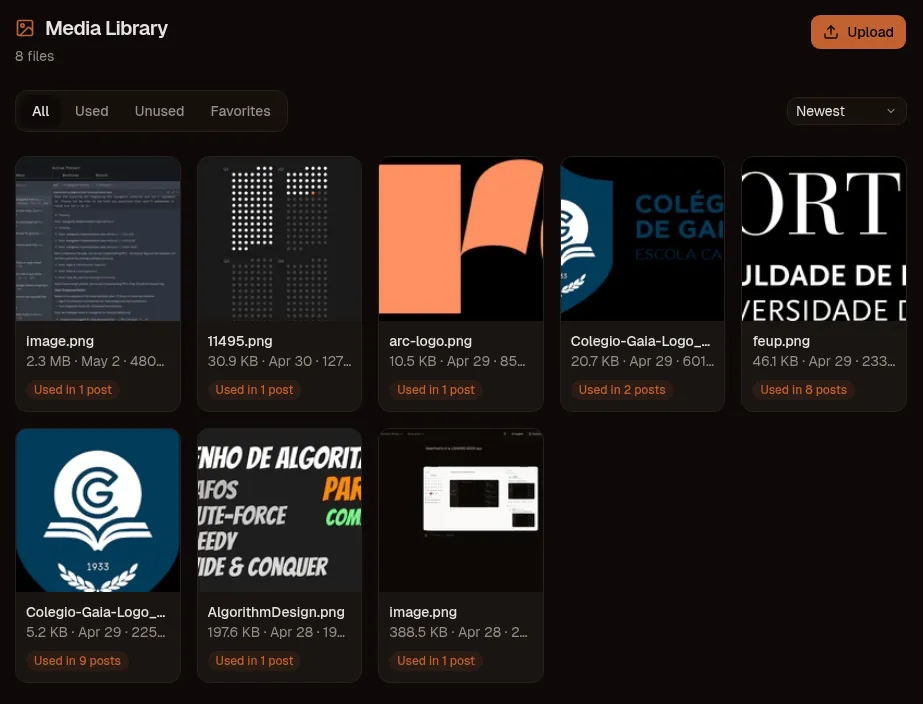Open the 388.5 KB image.png thumbnail
923x704 pixels.
click(x=461, y=510)
